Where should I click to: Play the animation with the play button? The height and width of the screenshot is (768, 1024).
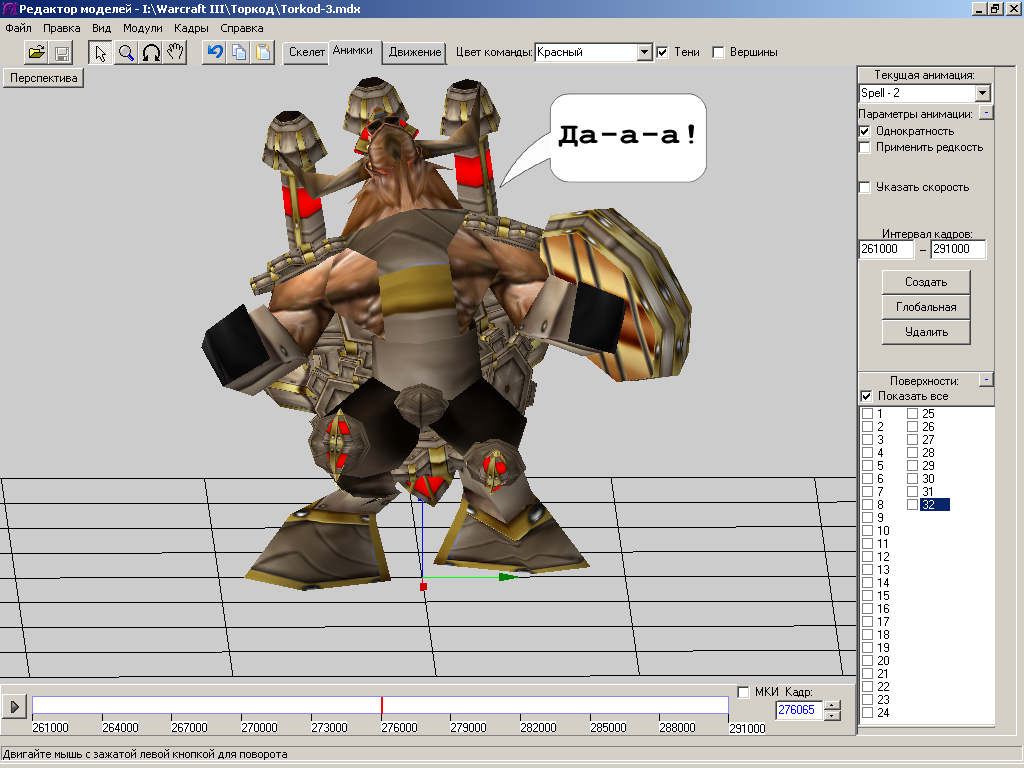pyautogui.click(x=14, y=707)
